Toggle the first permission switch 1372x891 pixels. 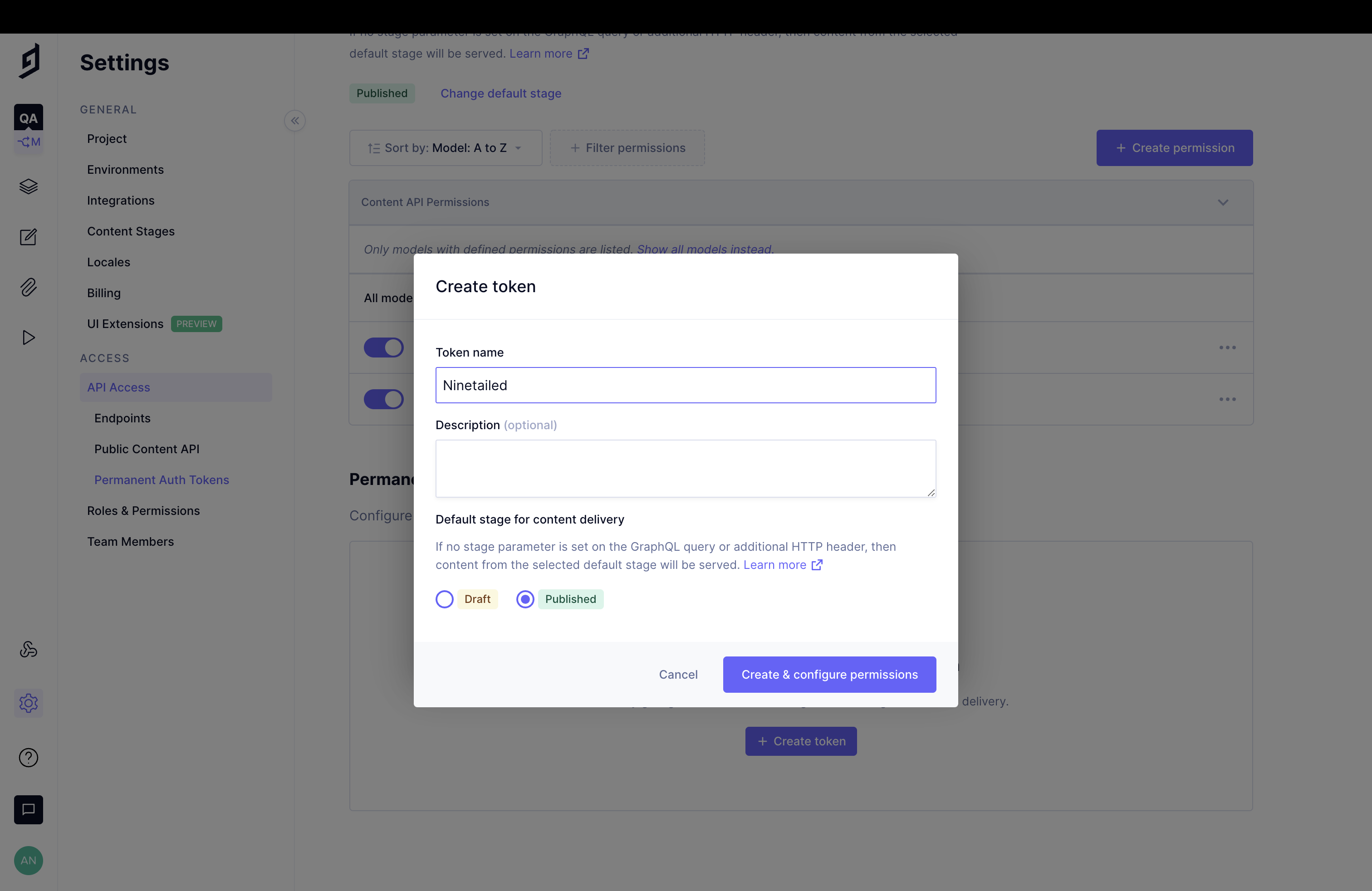[383, 348]
